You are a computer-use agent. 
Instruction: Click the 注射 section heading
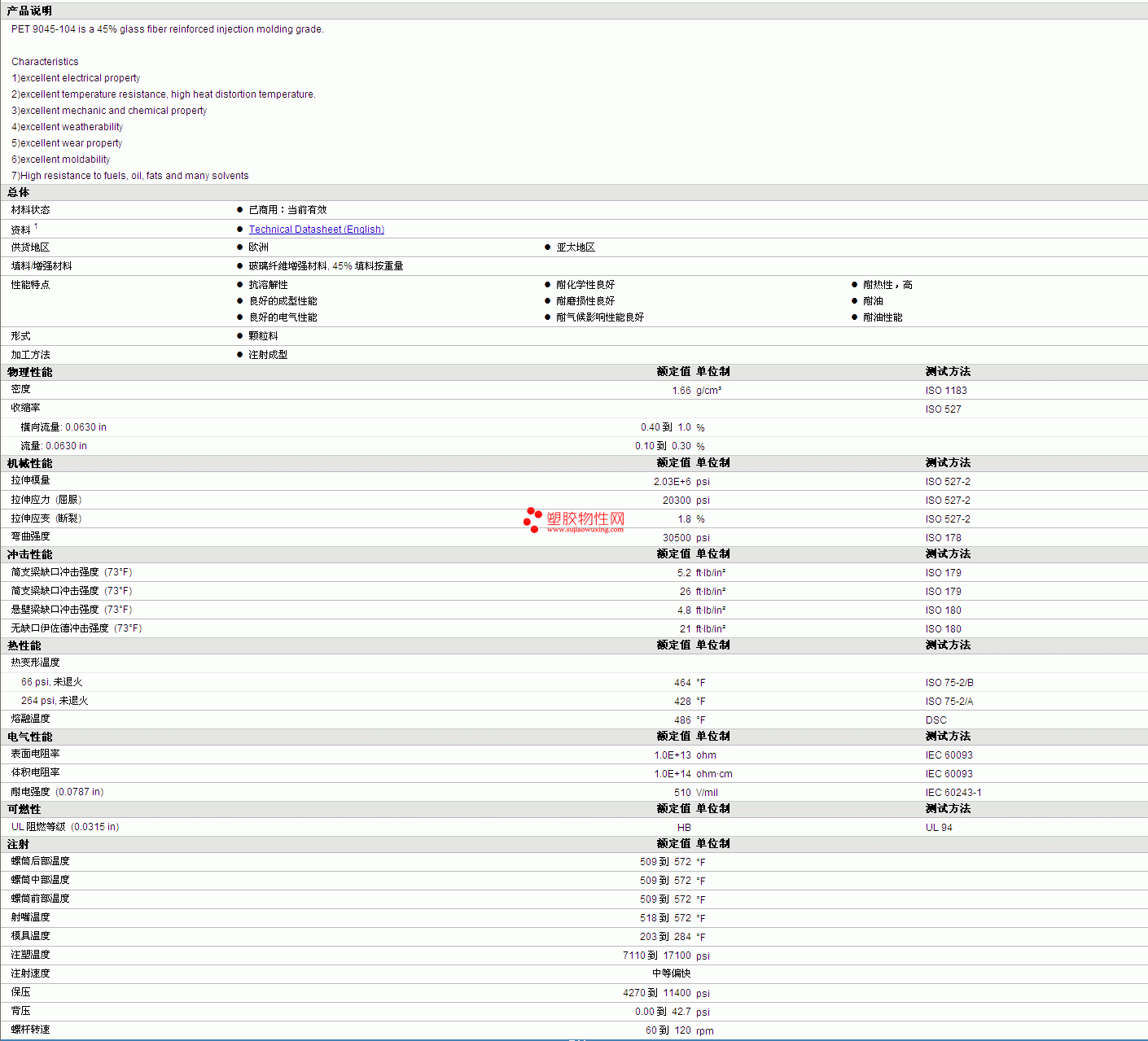coord(18,844)
